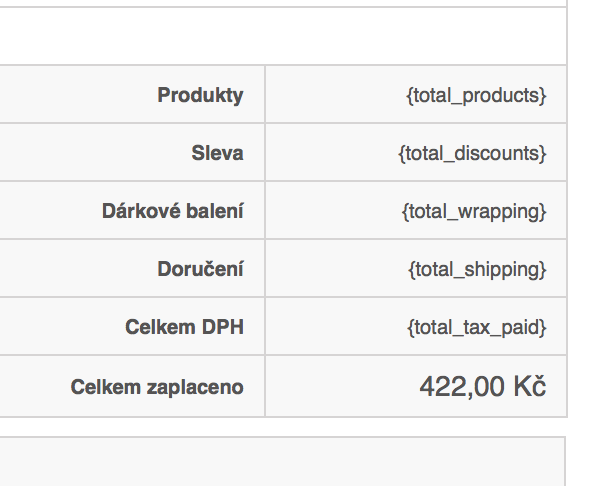This screenshot has height=486, width=600.
Task: Click the Celkem zaplaceno label
Action: (157, 387)
